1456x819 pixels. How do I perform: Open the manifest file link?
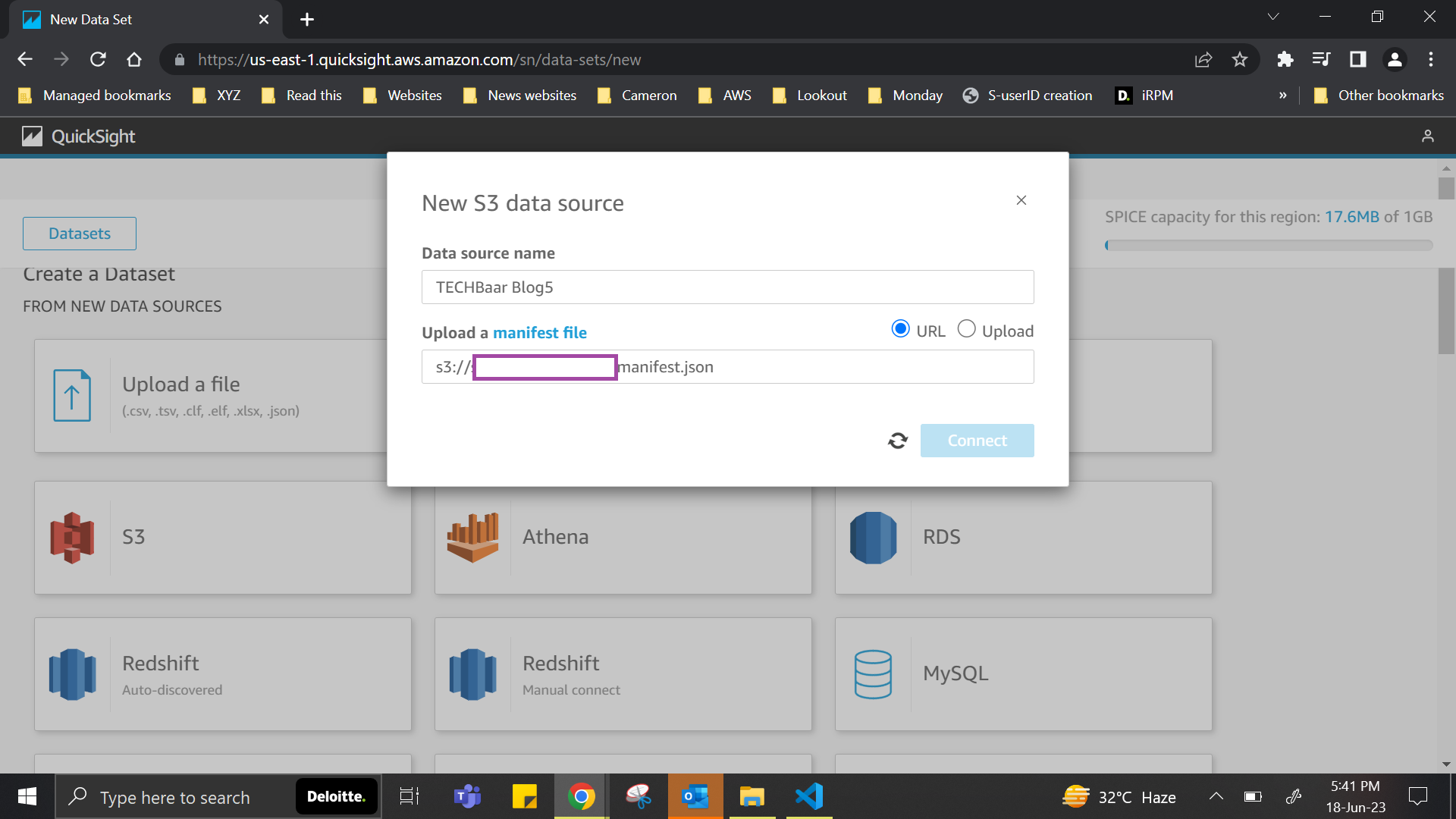(x=539, y=333)
